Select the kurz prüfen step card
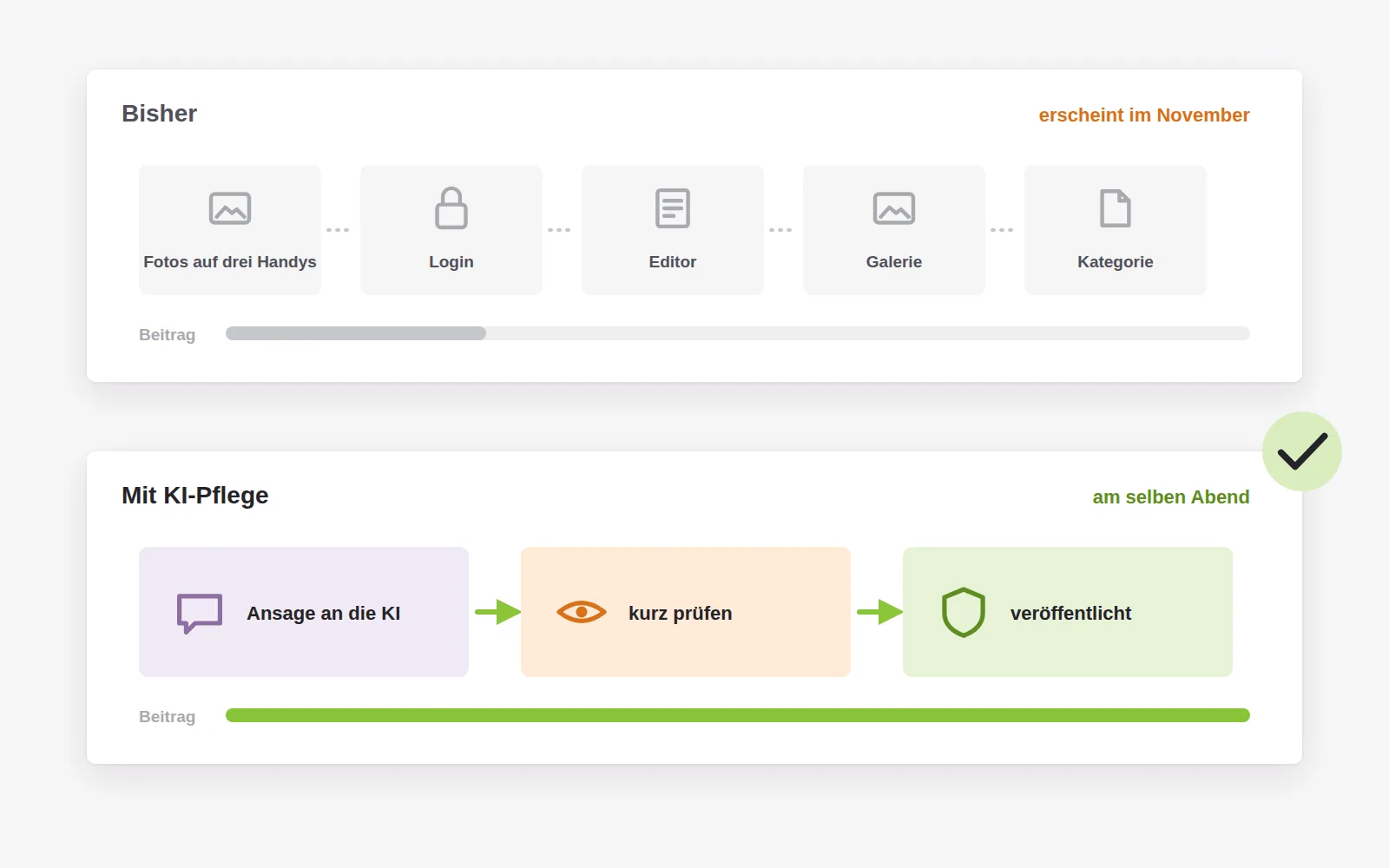The height and width of the screenshot is (868, 1389). [686, 612]
